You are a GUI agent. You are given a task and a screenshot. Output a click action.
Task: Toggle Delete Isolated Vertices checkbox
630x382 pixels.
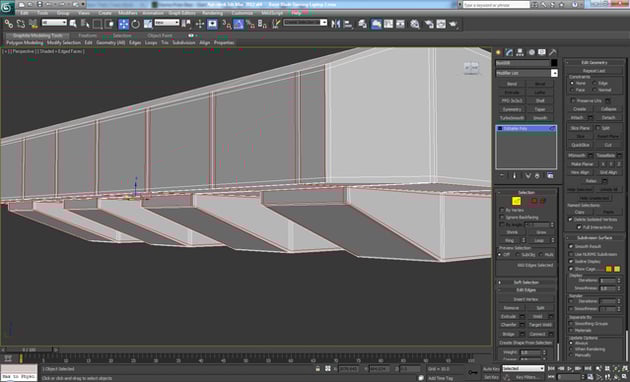click(571, 219)
